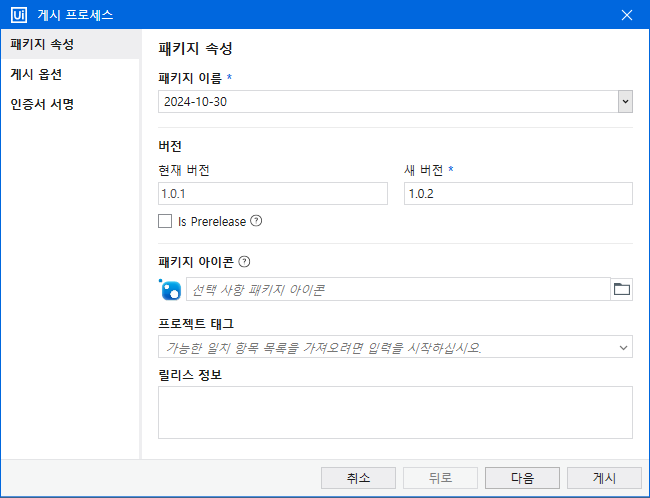650x498 pixels.
Task: Open help tooltip for 패키지 아이콘
Action: click(x=245, y=262)
